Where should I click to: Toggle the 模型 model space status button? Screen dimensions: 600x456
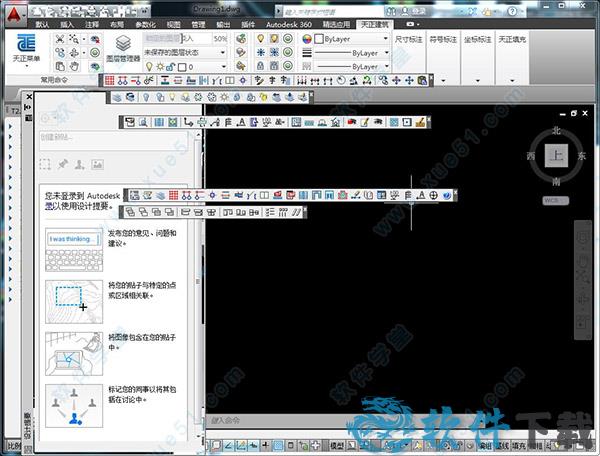pyautogui.click(x=337, y=446)
